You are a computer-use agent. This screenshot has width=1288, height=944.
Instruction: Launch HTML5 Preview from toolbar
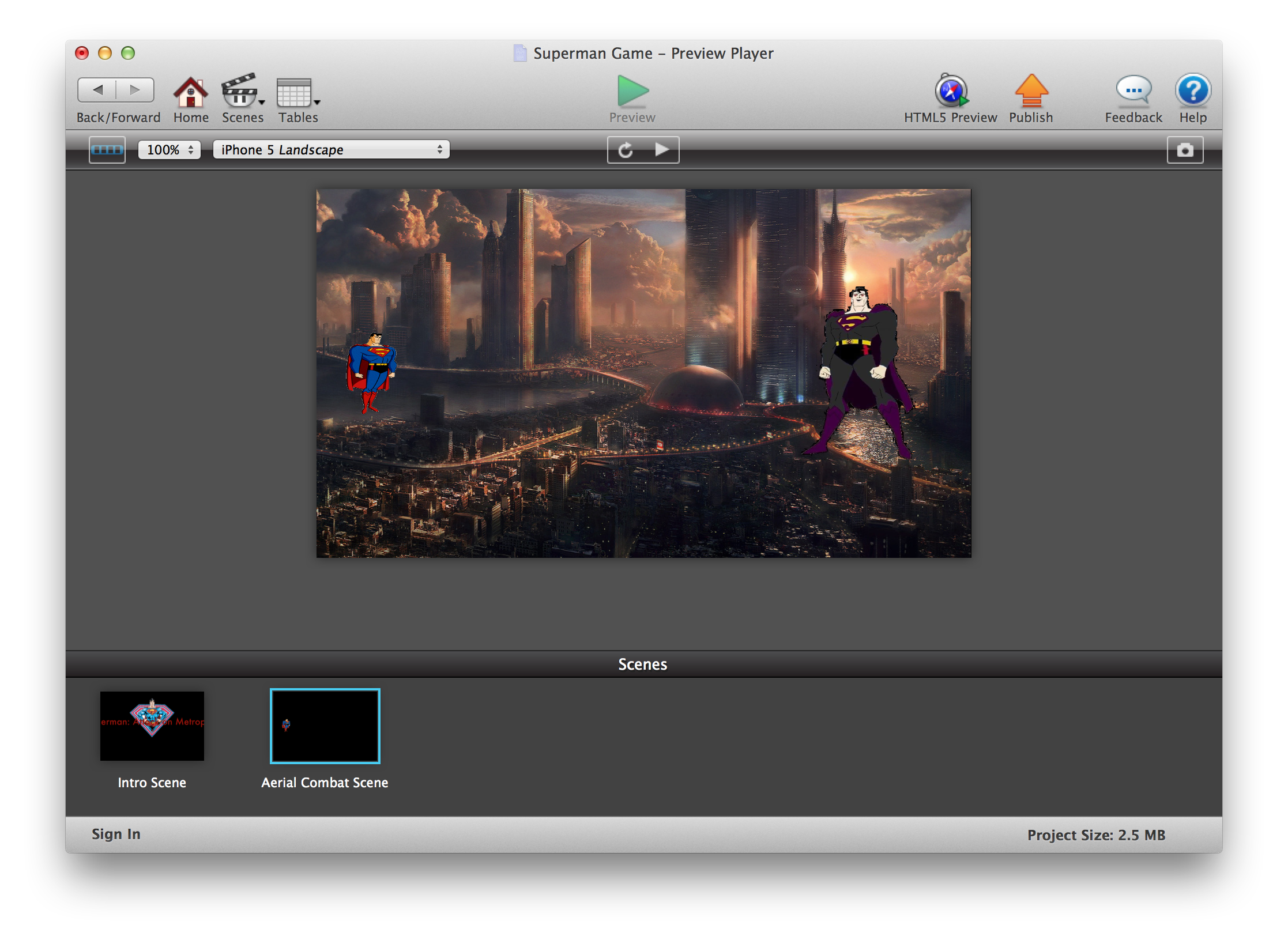(x=950, y=91)
